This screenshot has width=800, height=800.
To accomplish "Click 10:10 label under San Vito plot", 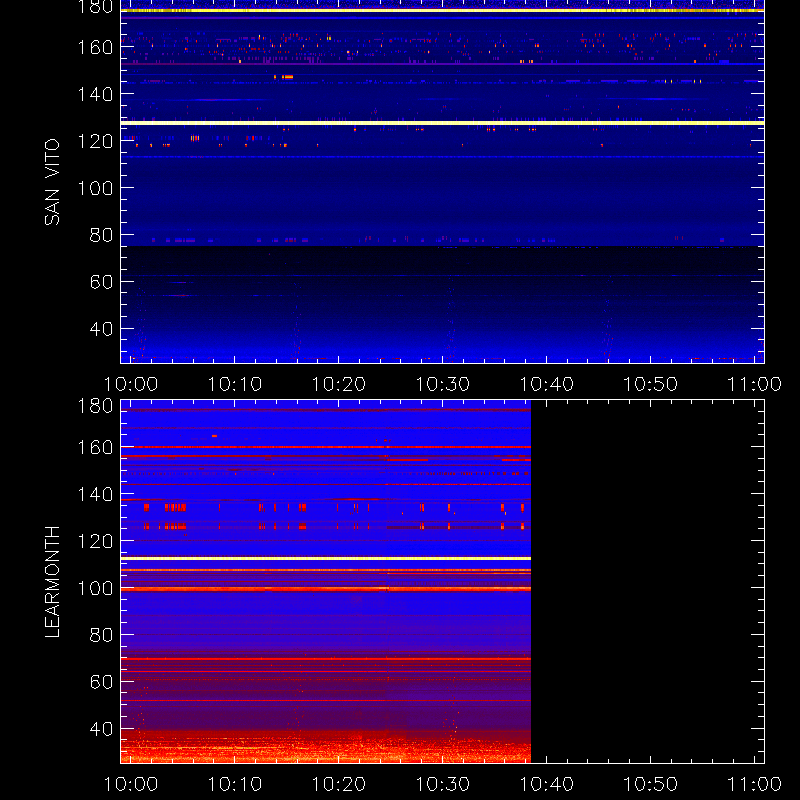I will coord(235,384).
